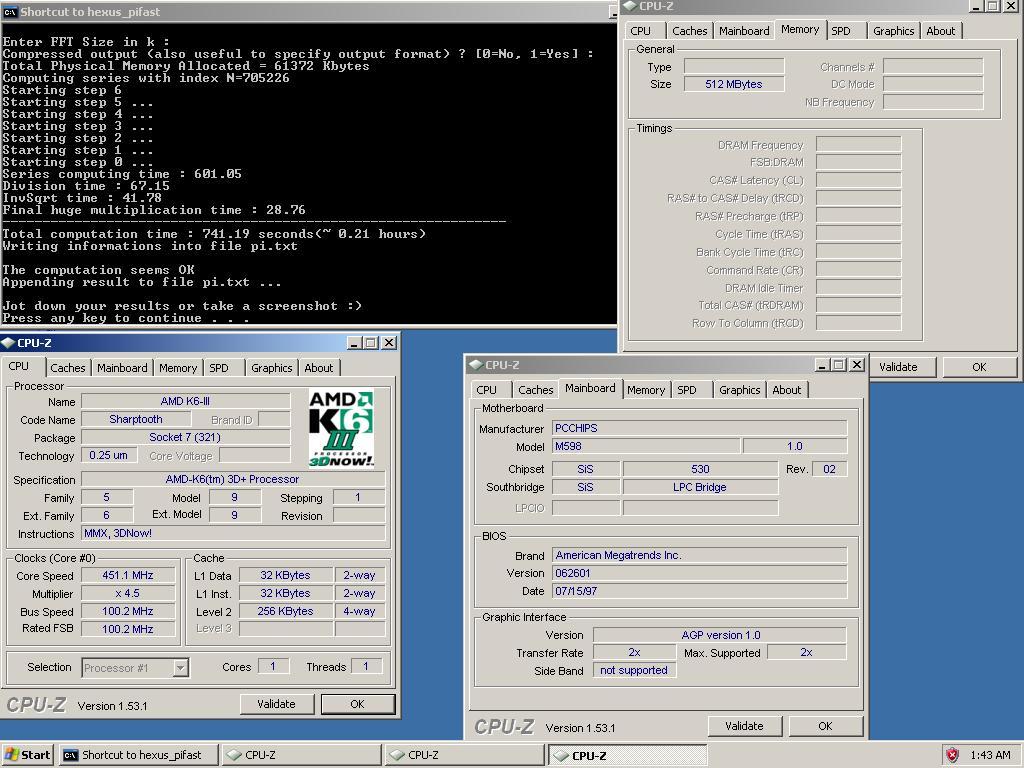Activate the third highlighted CPU-Z taskbar button

[x=627, y=755]
